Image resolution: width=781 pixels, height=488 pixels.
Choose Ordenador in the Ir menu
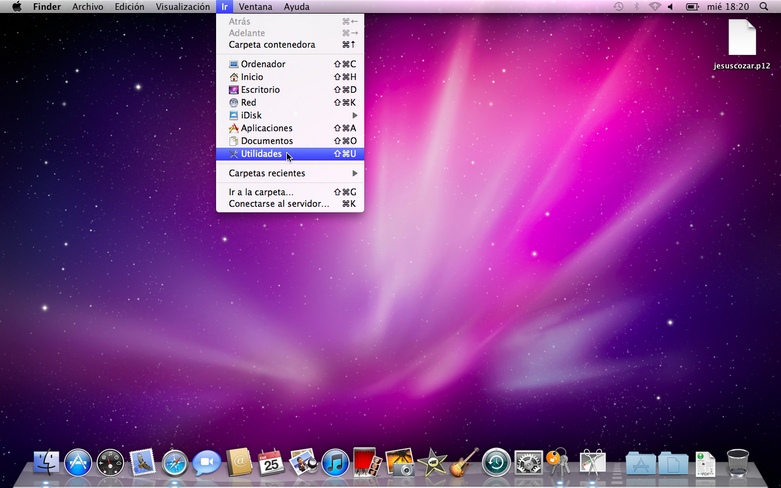290,64
